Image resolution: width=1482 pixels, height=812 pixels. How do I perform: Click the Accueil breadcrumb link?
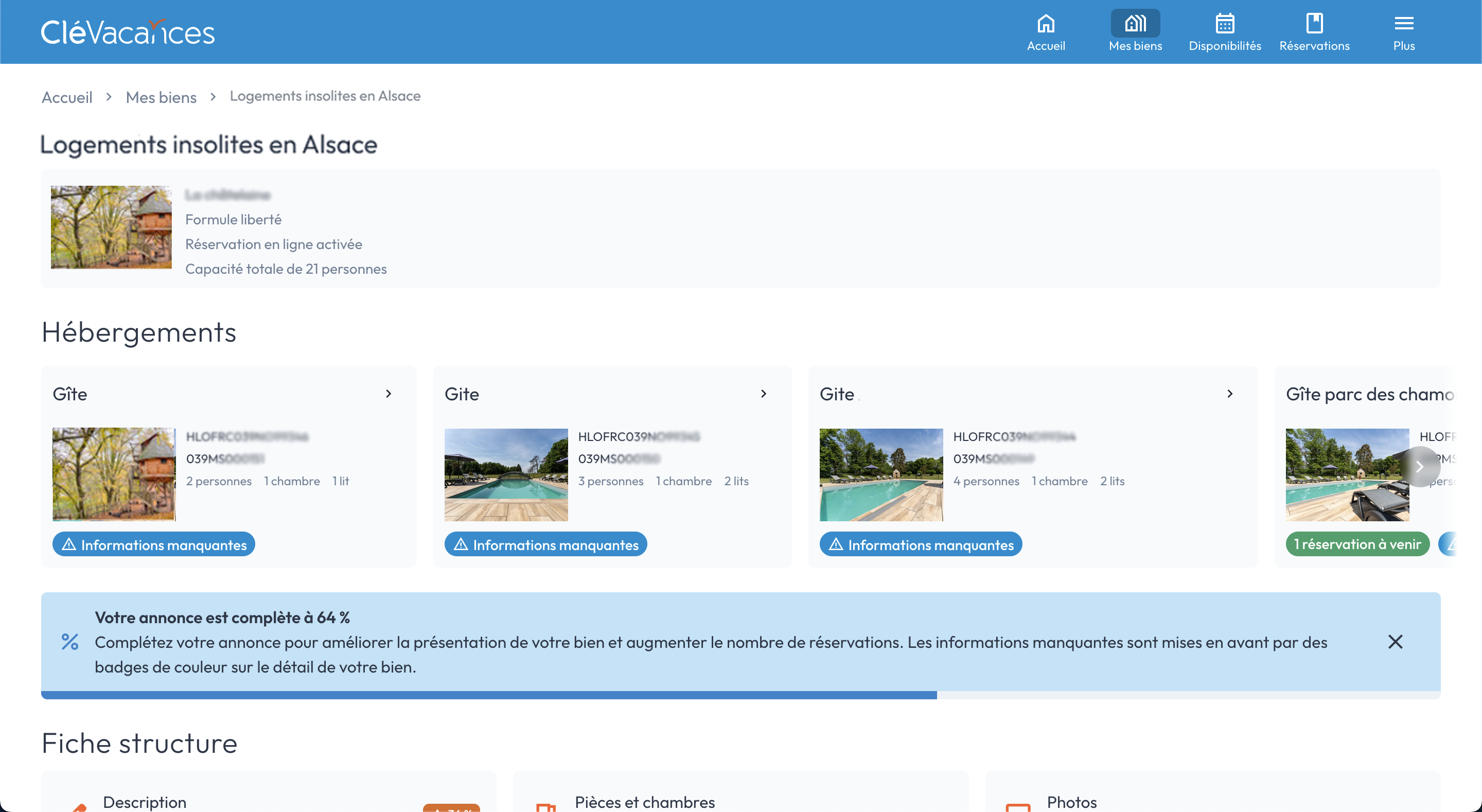click(x=67, y=95)
